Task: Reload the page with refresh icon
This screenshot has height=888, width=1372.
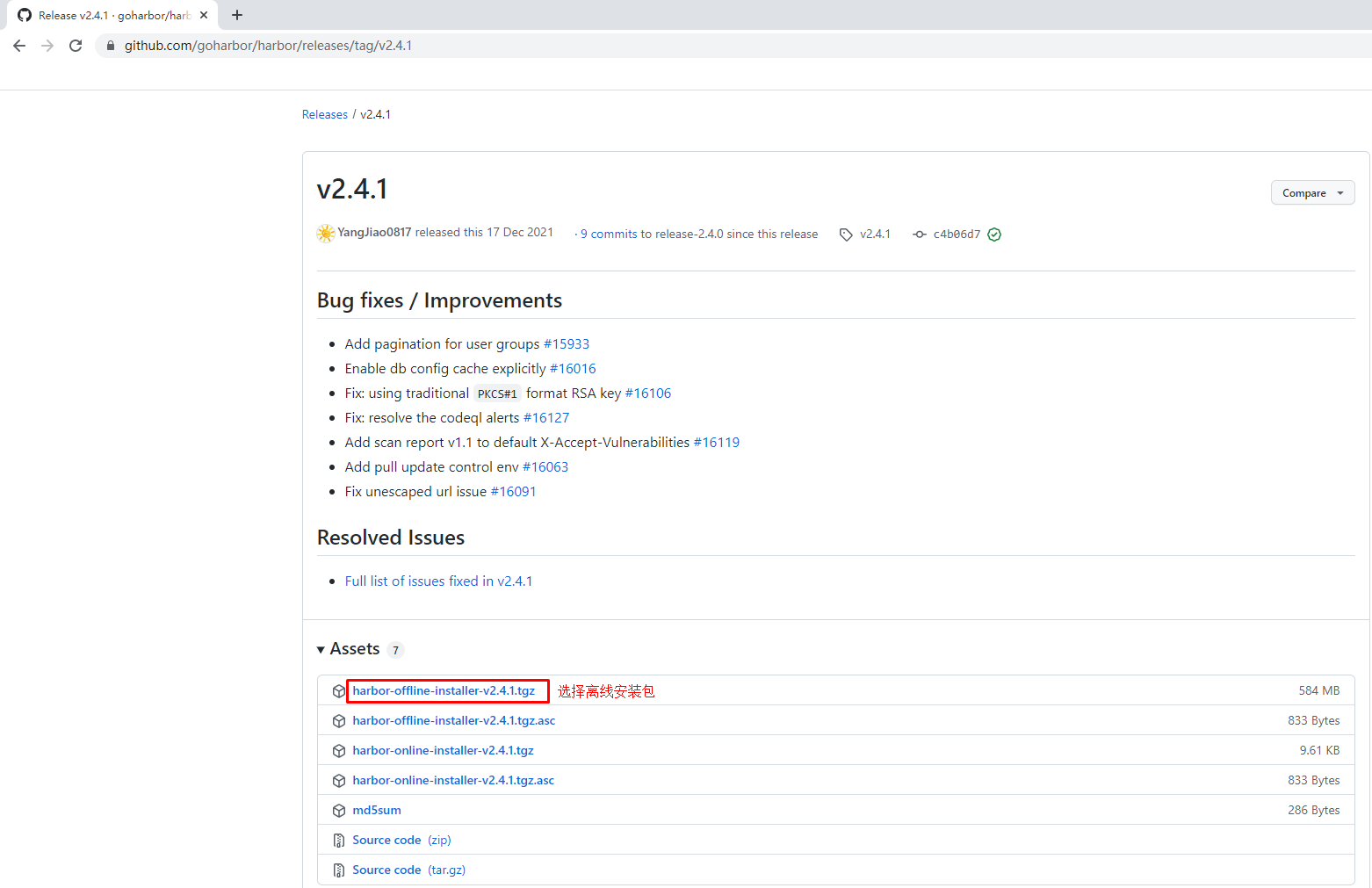Action: pyautogui.click(x=76, y=46)
